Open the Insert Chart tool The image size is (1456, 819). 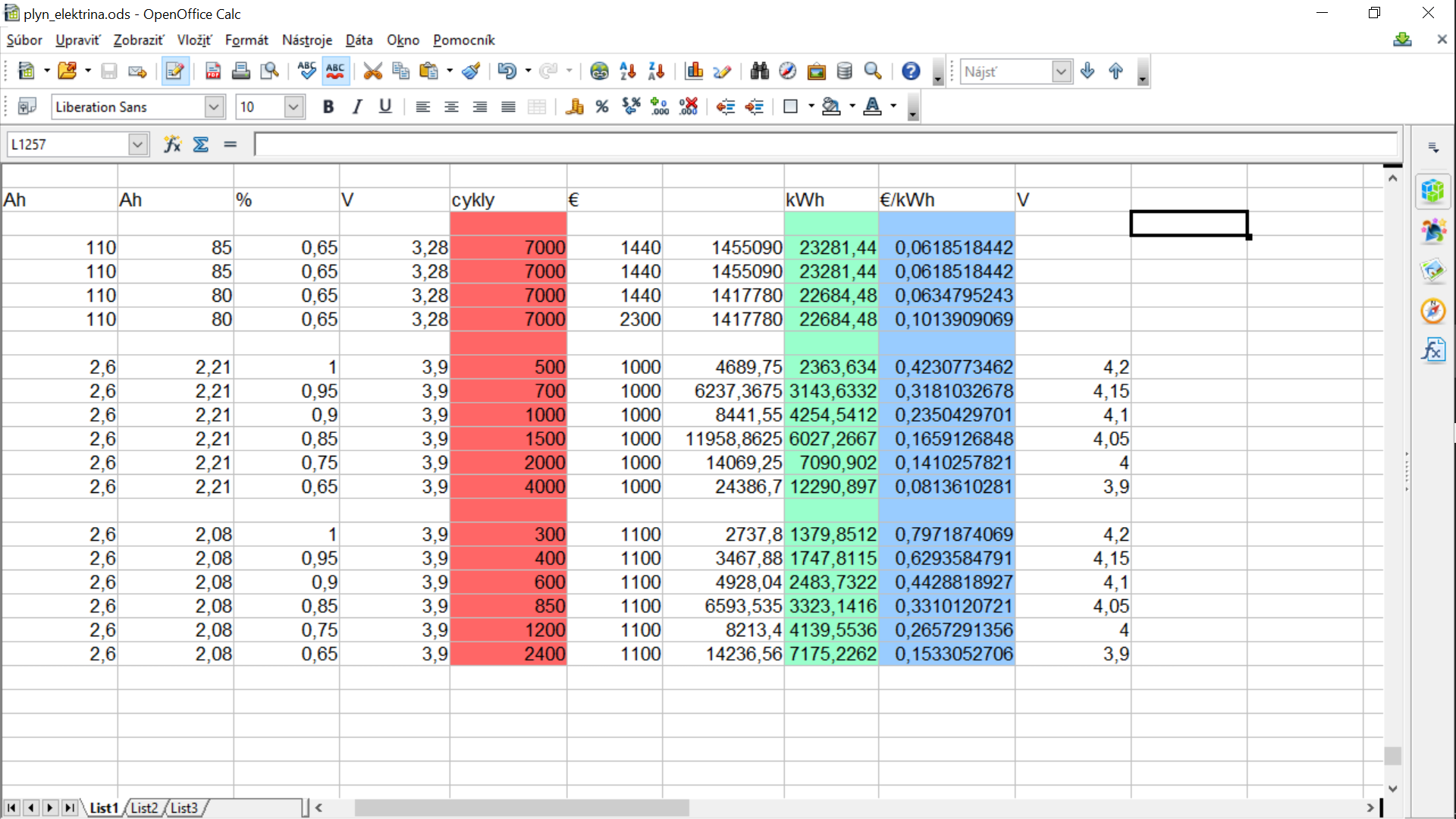pos(694,71)
